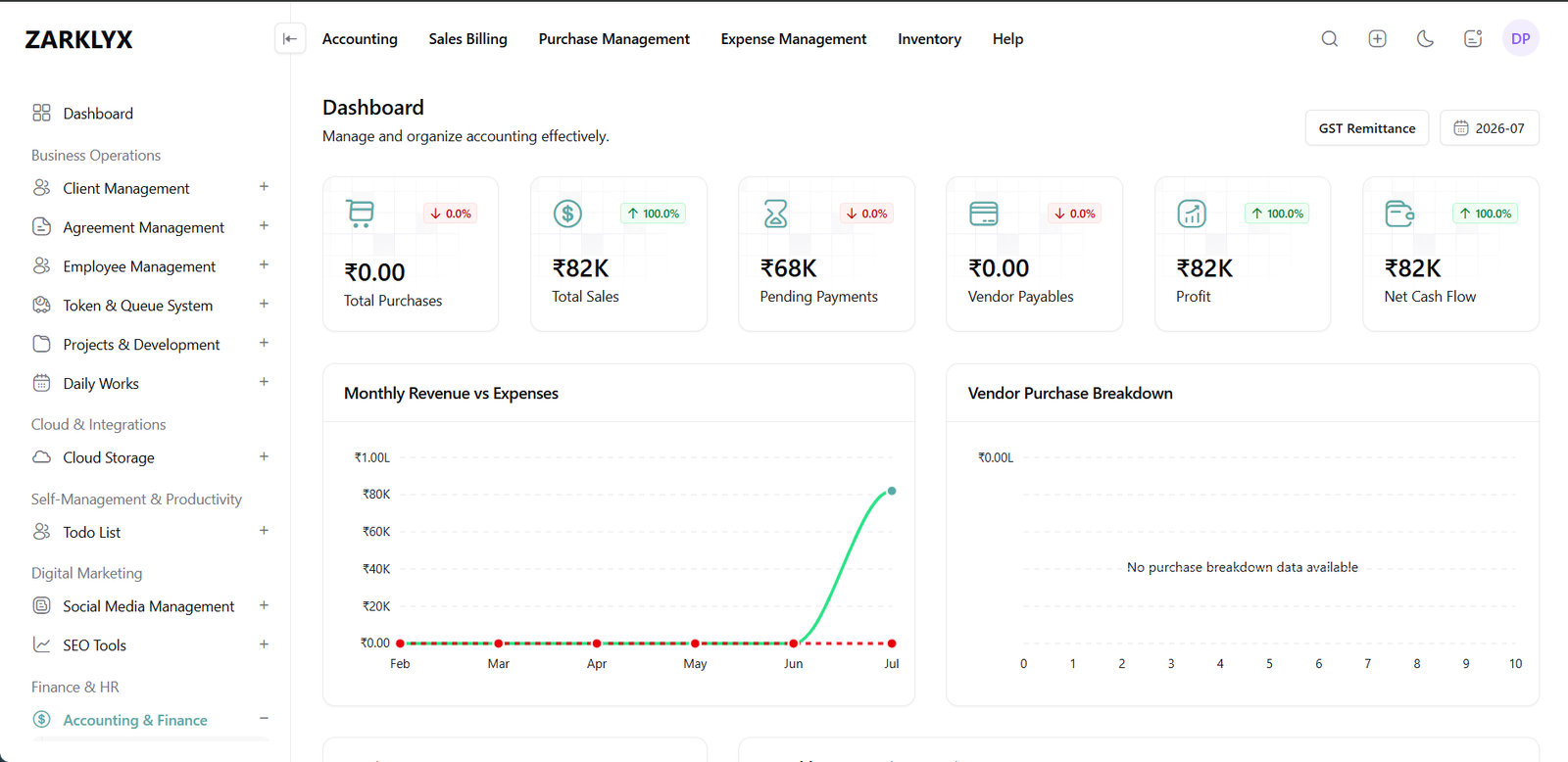1568x762 pixels.
Task: Click the Jul revenue data point
Action: [892, 491]
